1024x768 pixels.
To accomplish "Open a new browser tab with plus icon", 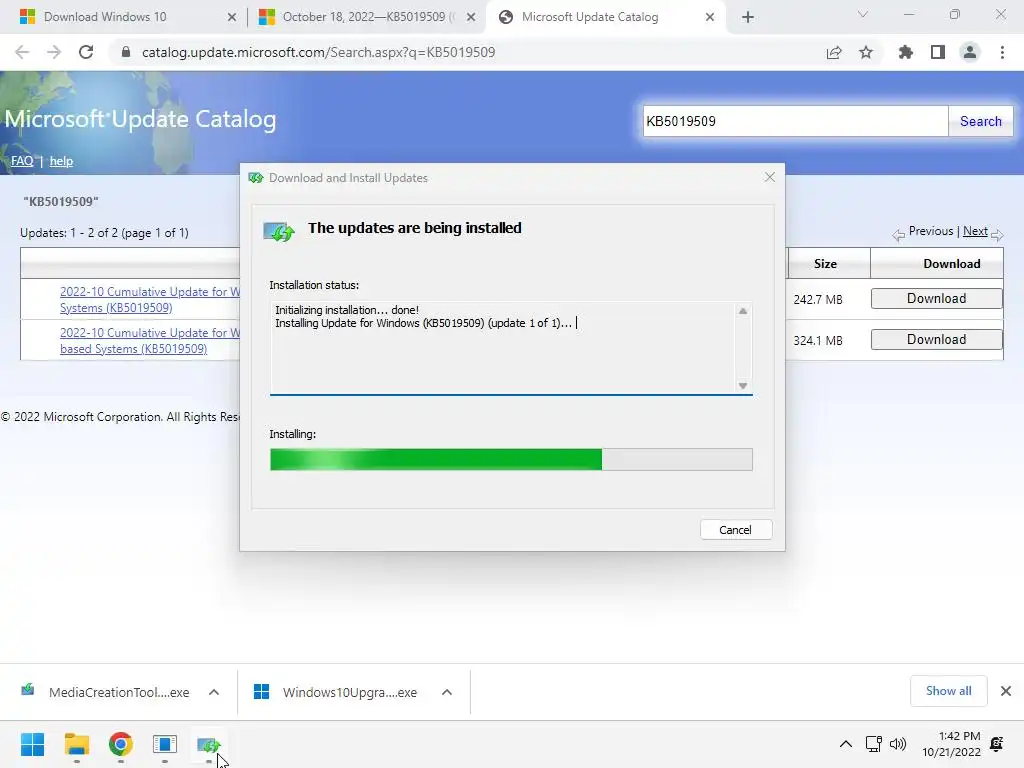I will point(748,17).
